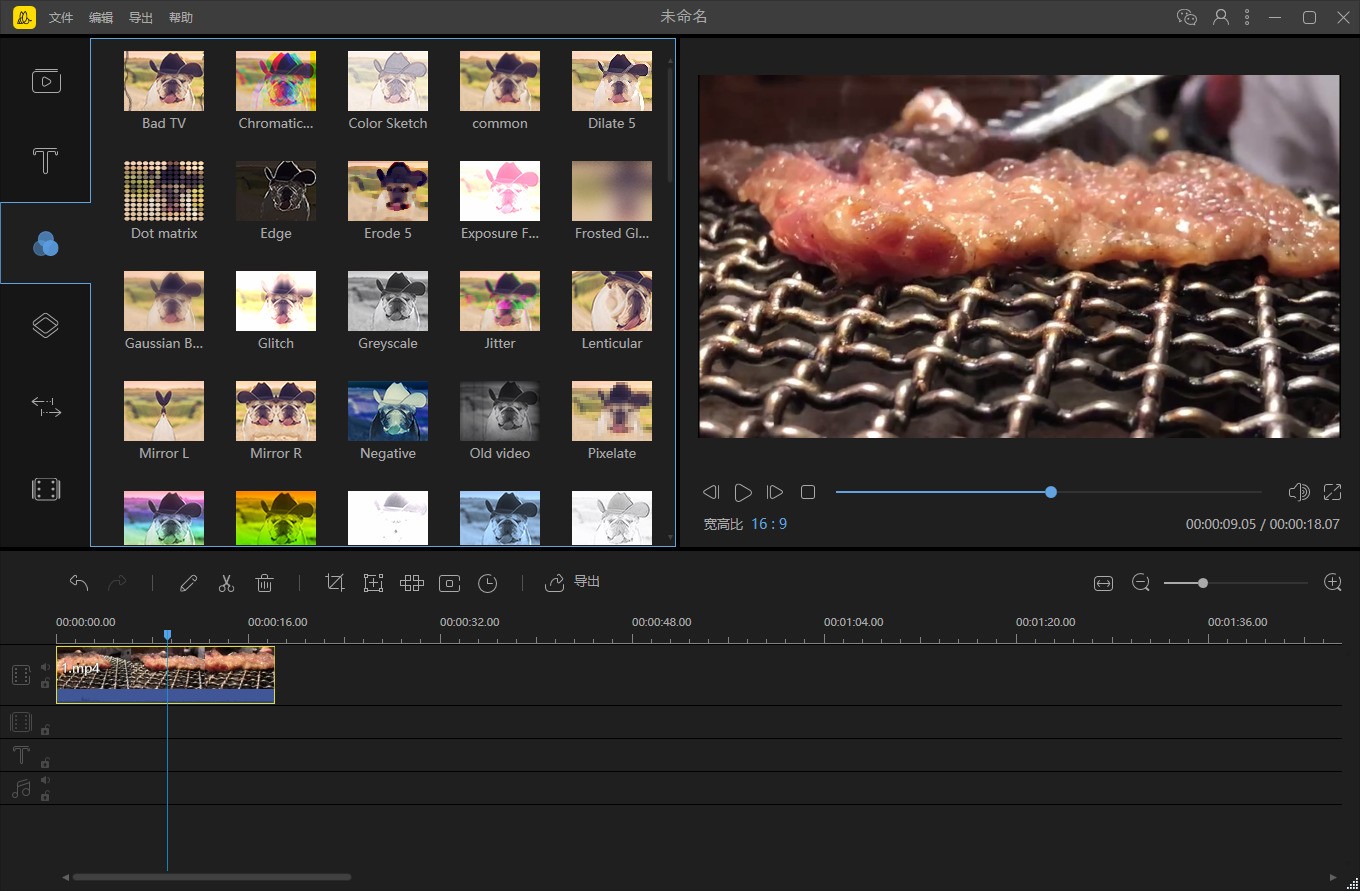Open the Transitions sidebar tab
Screen dimensions: 1360x891
click(x=46, y=407)
